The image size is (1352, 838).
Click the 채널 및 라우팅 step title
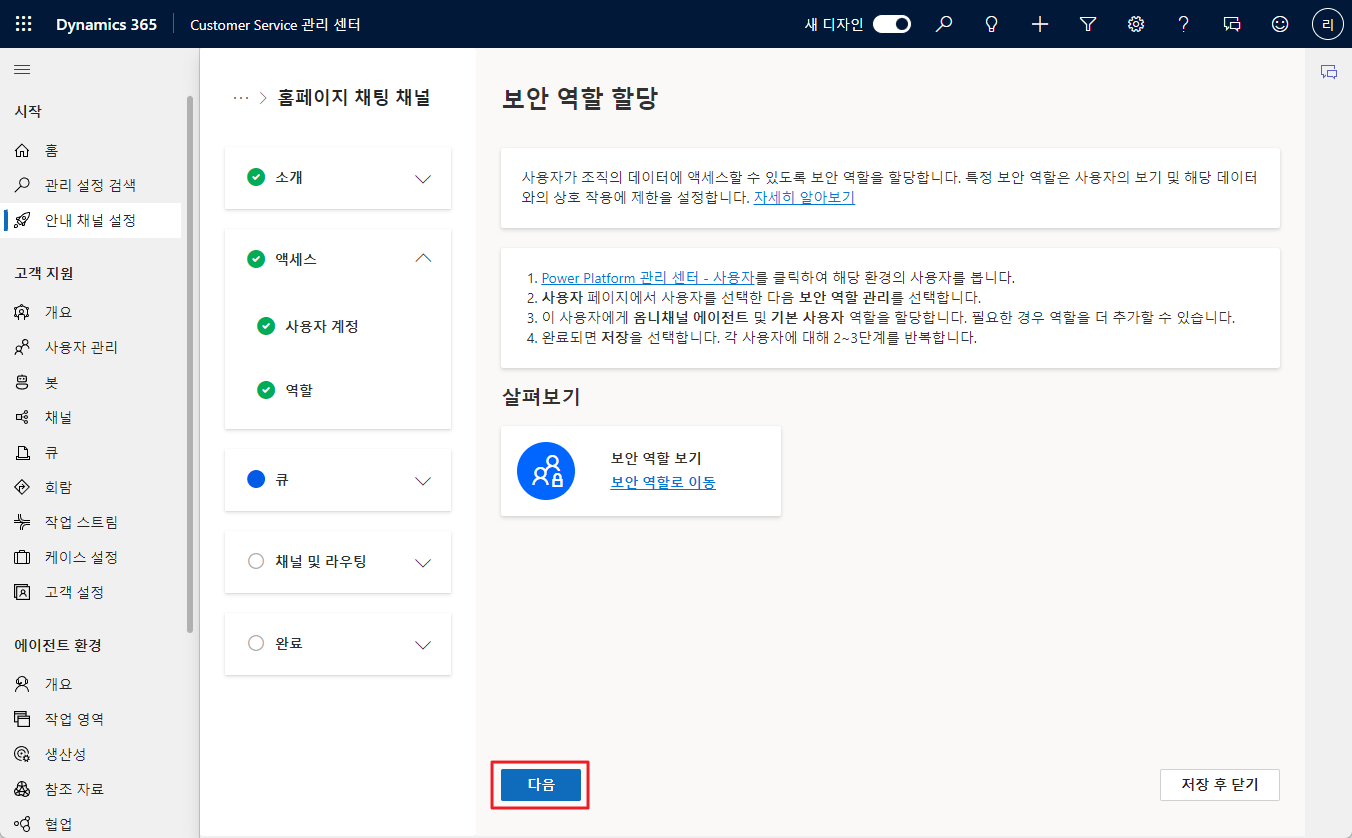pos(320,561)
